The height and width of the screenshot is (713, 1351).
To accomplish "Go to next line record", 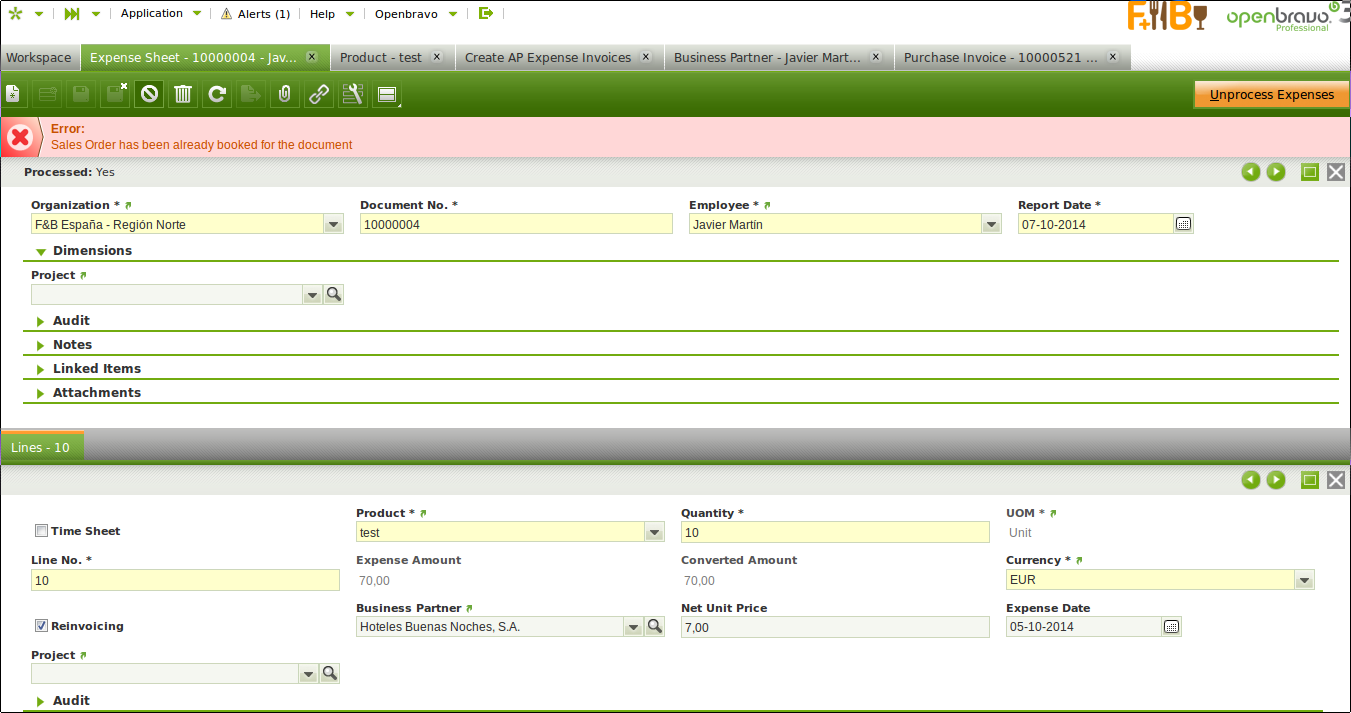I will point(1276,480).
